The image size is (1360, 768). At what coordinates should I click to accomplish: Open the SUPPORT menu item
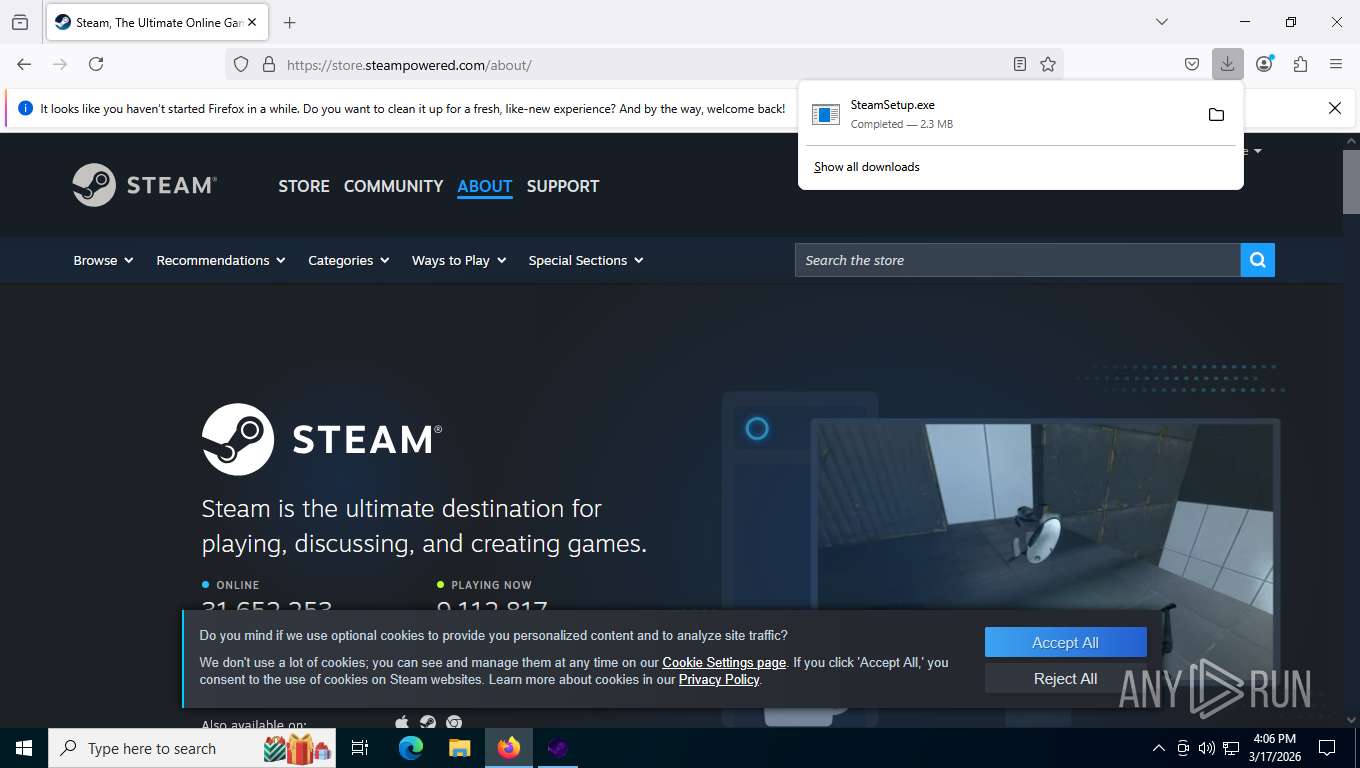tap(563, 186)
